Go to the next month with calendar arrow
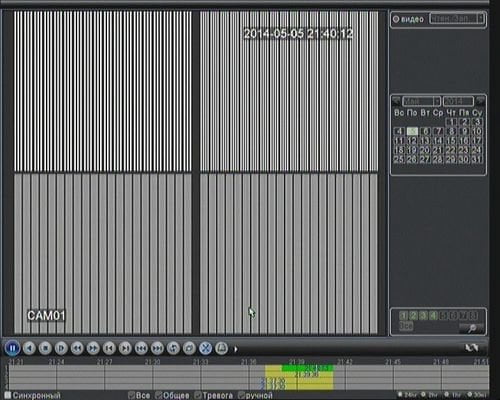This screenshot has height=400, width=500. tap(480, 100)
